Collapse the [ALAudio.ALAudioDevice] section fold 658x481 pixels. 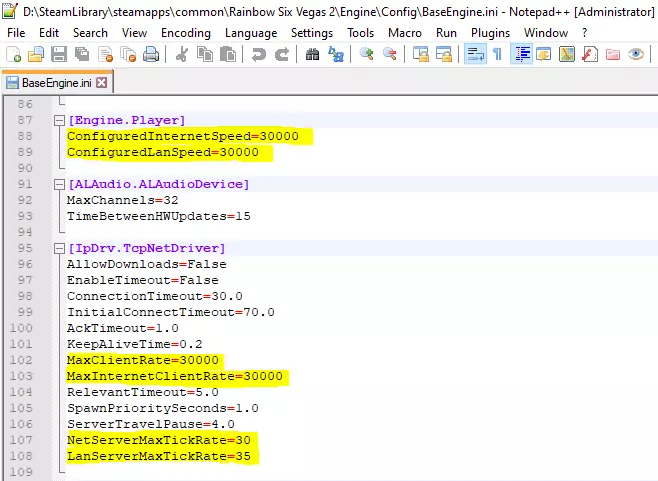pyautogui.click(x=59, y=184)
